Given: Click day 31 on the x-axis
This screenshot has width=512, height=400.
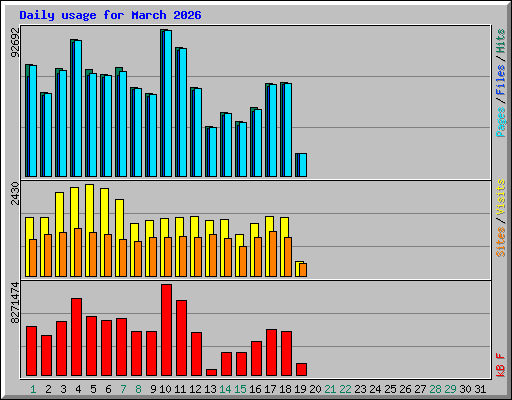Looking at the screenshot, I should [x=480, y=389].
